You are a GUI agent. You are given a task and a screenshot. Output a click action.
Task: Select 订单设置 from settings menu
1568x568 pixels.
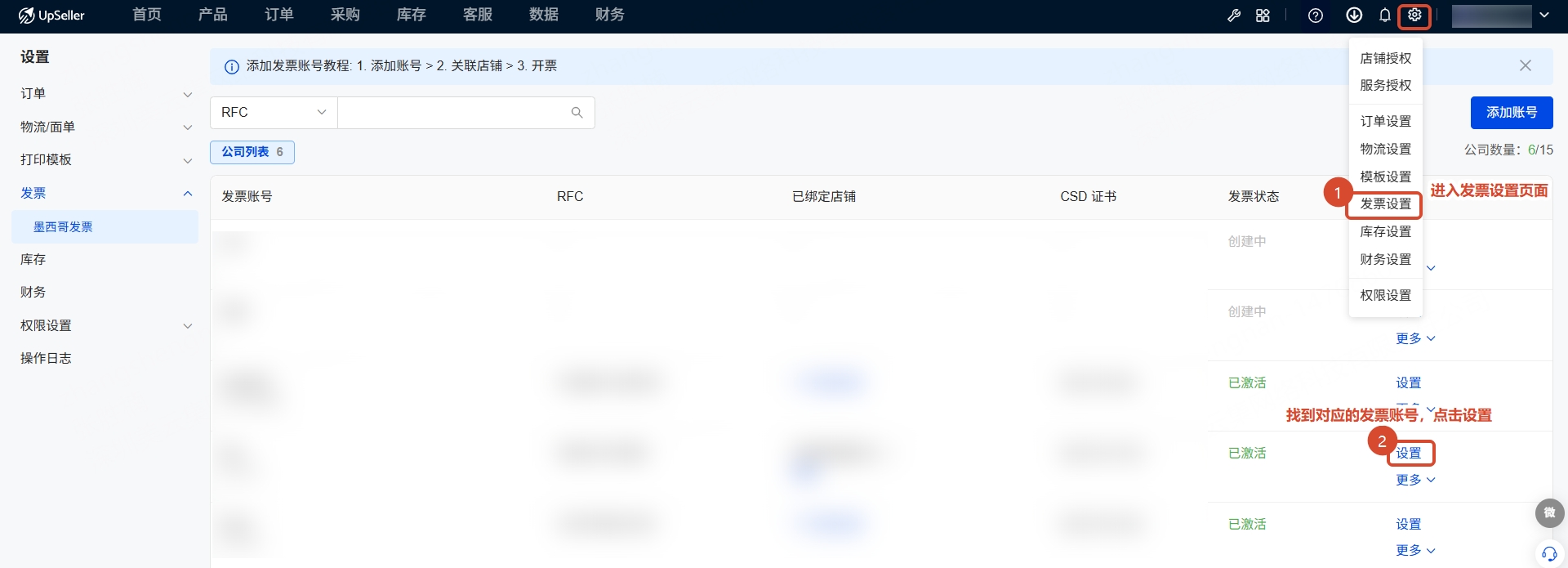pos(1385,121)
